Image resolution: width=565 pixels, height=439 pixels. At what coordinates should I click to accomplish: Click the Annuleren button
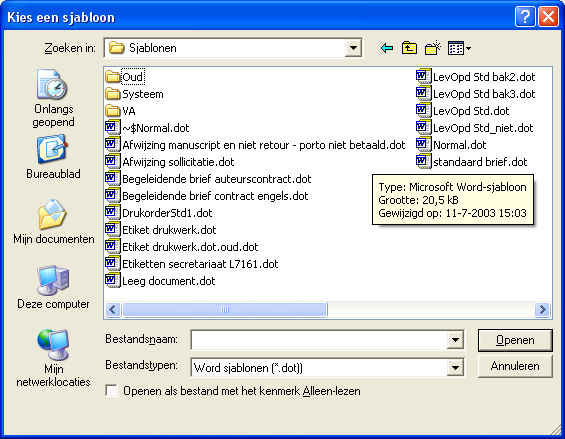(515, 366)
